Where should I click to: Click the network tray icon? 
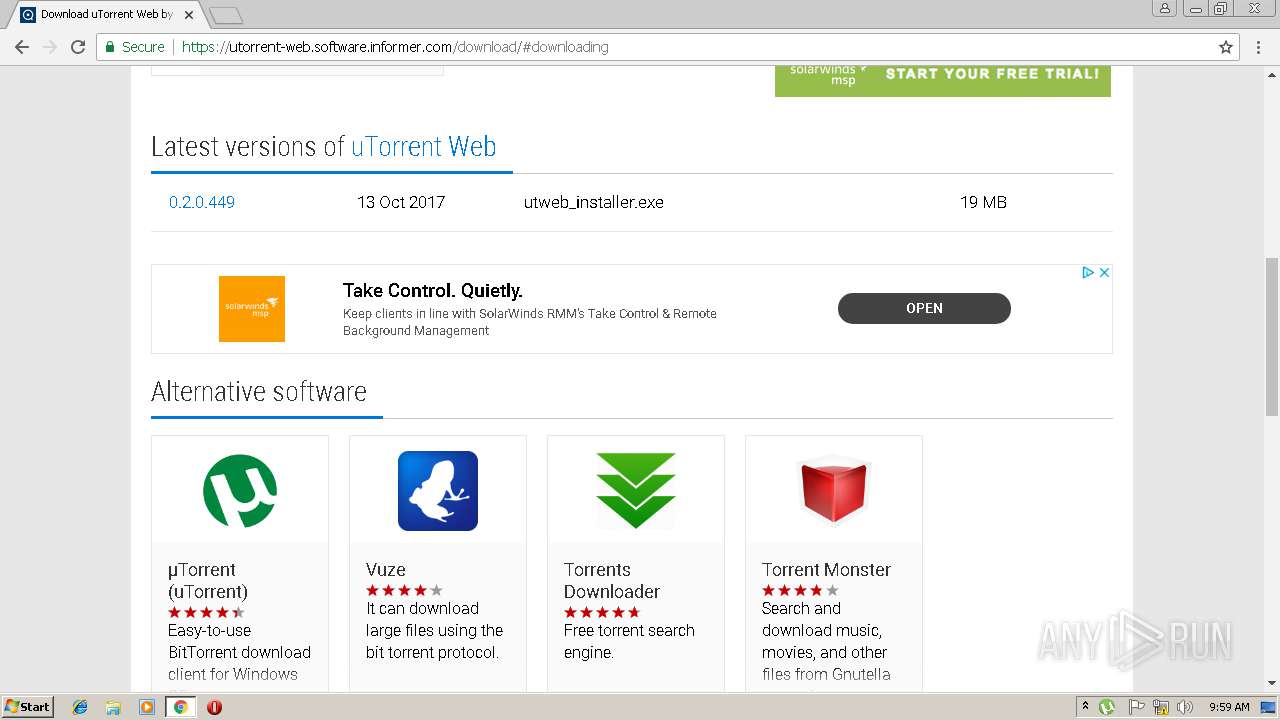point(1161,707)
